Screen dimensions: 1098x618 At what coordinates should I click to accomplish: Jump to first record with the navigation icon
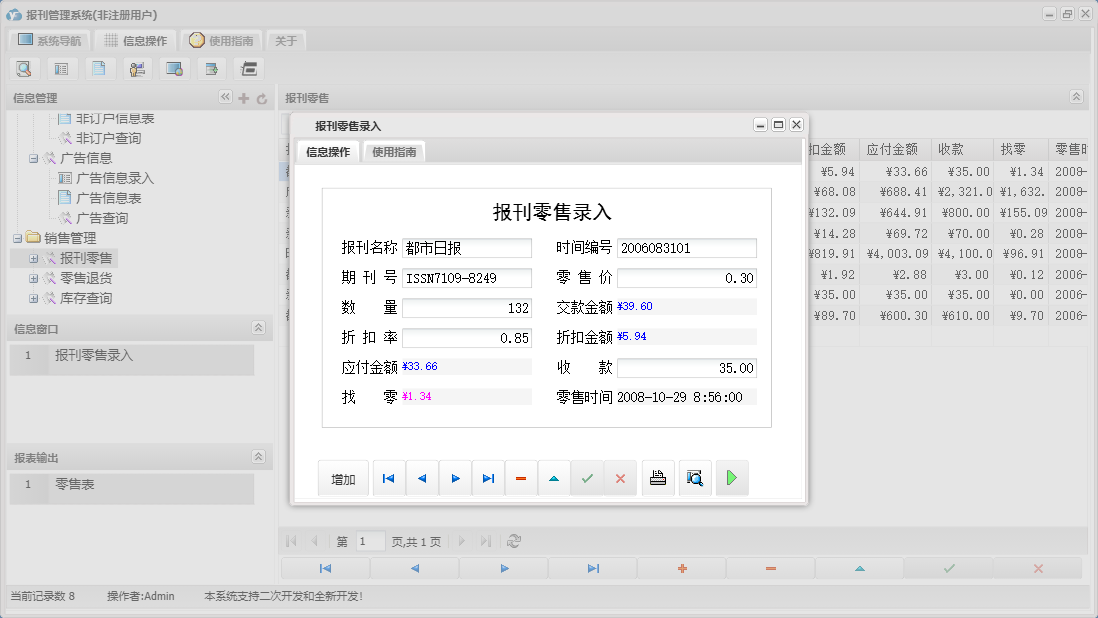(388, 478)
